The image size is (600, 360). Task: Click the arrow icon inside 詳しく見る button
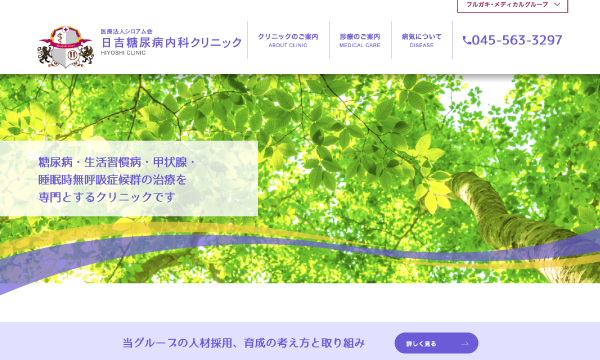click(x=465, y=344)
